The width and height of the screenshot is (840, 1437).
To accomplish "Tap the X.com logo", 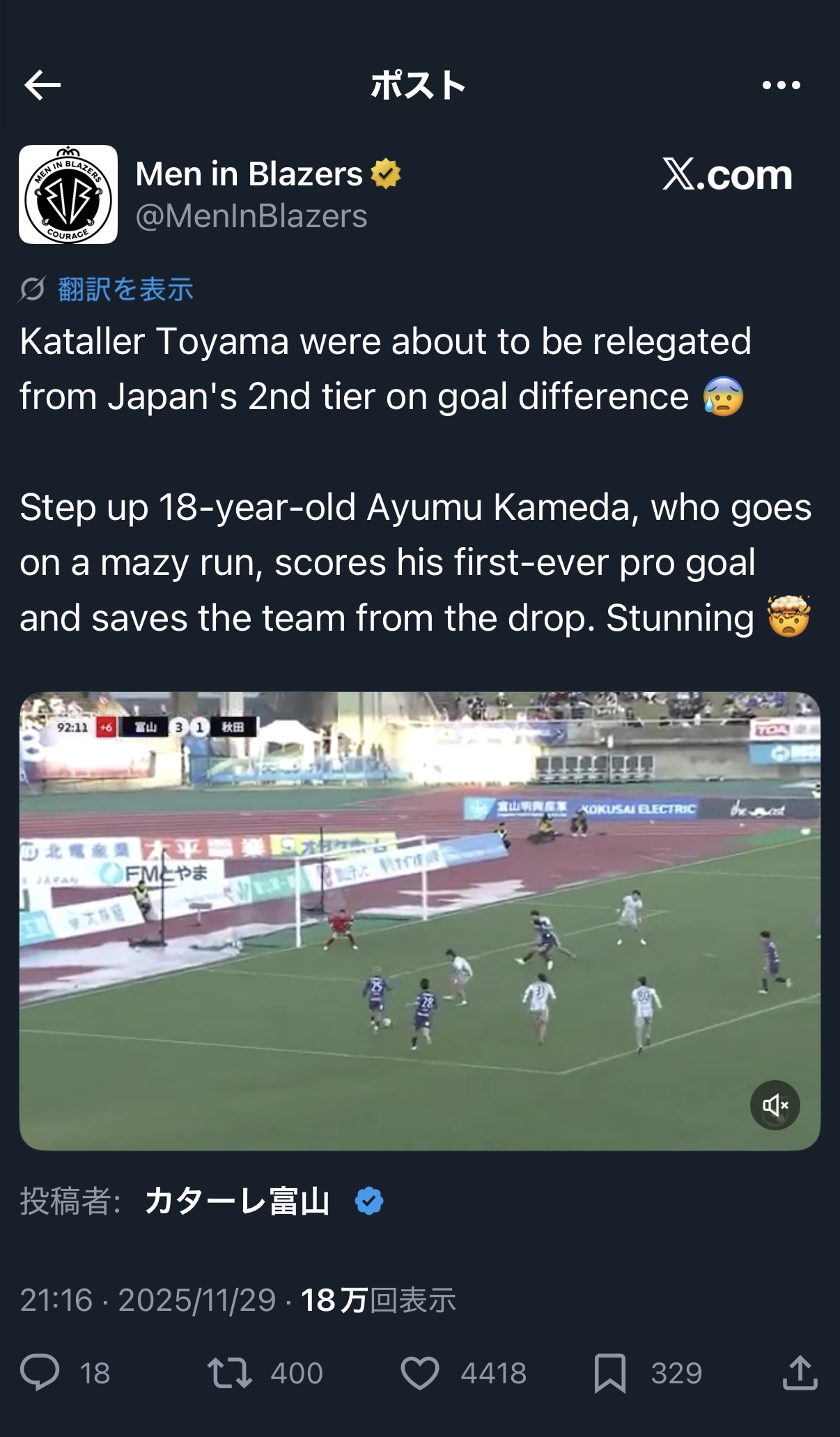I will coord(727,174).
